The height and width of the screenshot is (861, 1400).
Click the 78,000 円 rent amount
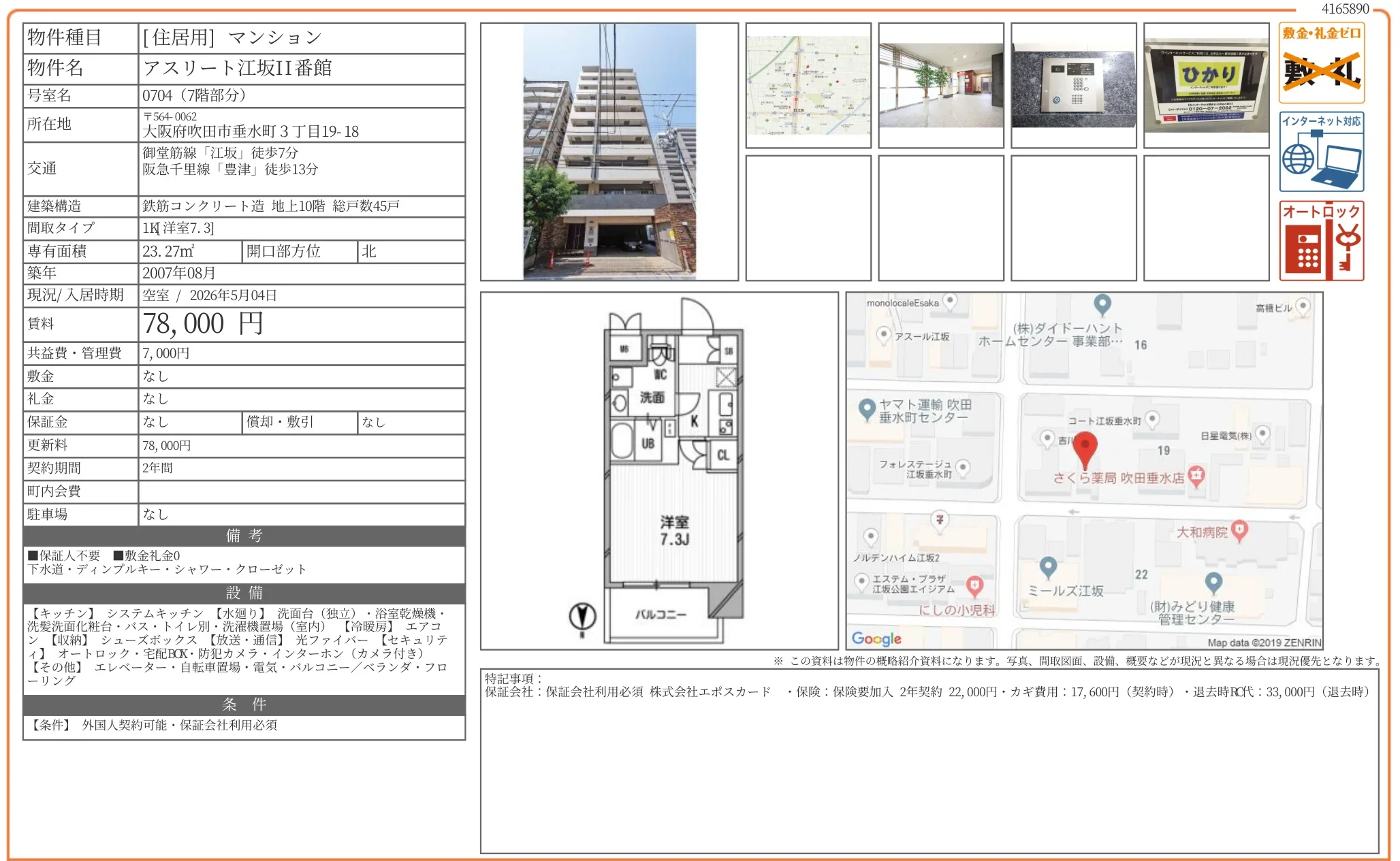pos(203,324)
